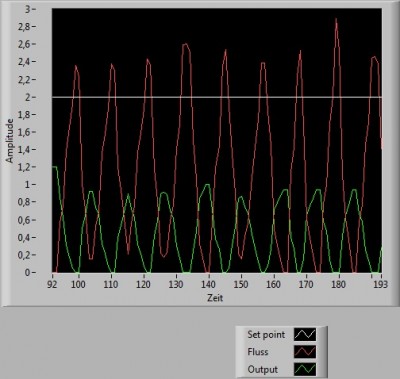This screenshot has width=400, height=379.
Task: Click the y-axis tick label 0,6
Action: click(24, 220)
